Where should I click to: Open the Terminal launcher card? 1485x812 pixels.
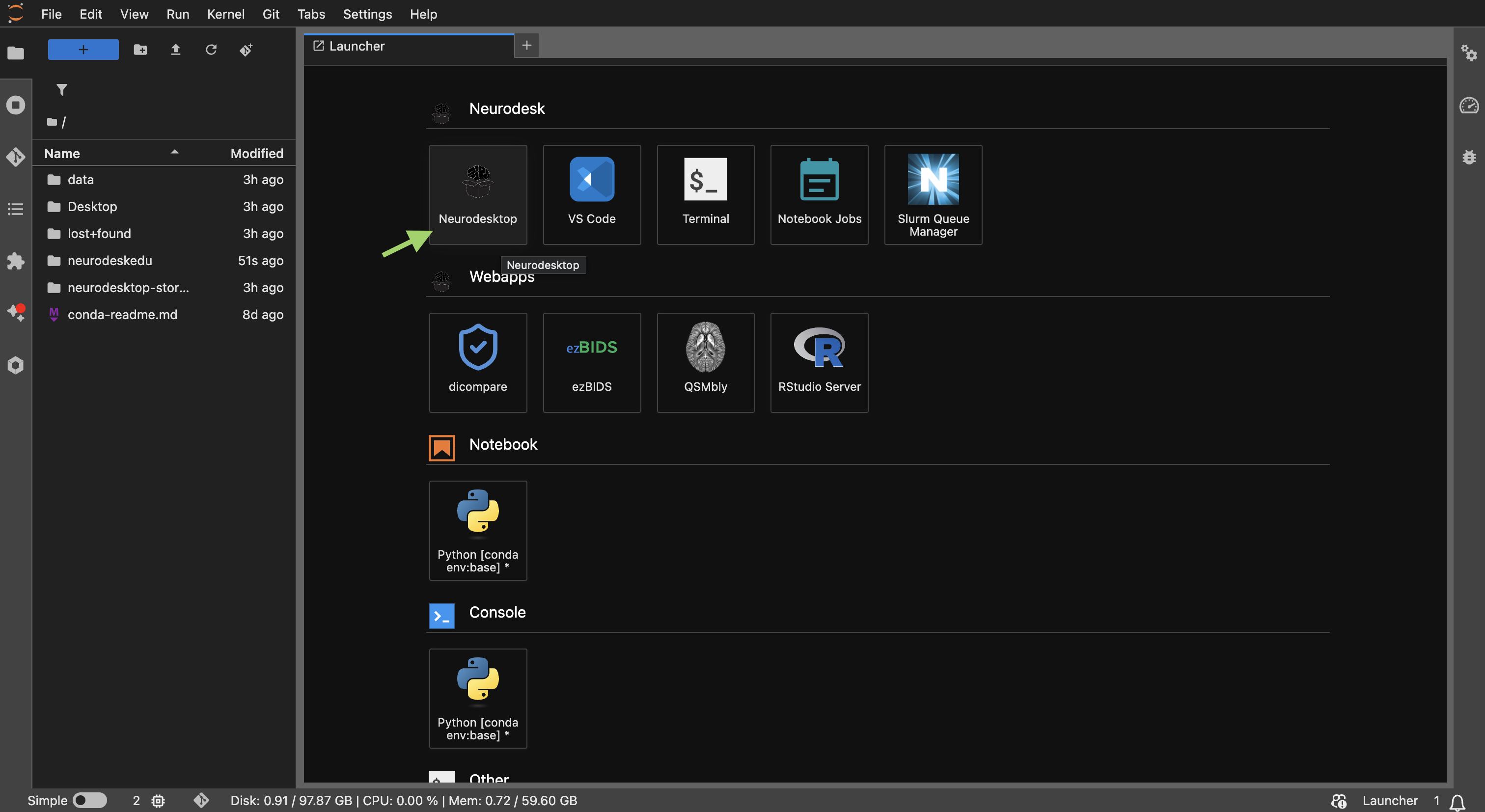point(706,195)
